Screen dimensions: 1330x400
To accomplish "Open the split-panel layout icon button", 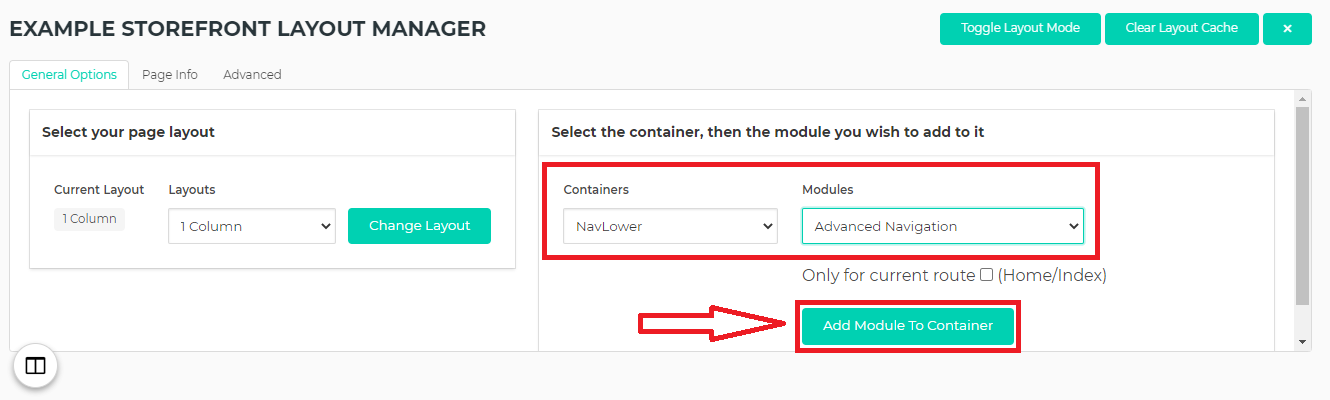I will 35,366.
